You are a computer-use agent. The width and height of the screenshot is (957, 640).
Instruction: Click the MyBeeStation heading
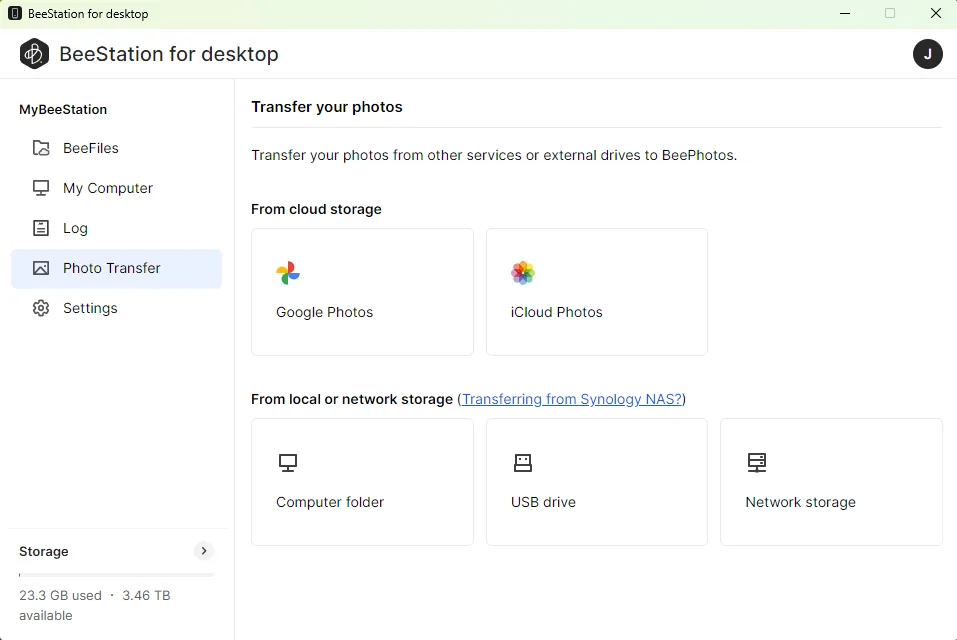point(62,109)
